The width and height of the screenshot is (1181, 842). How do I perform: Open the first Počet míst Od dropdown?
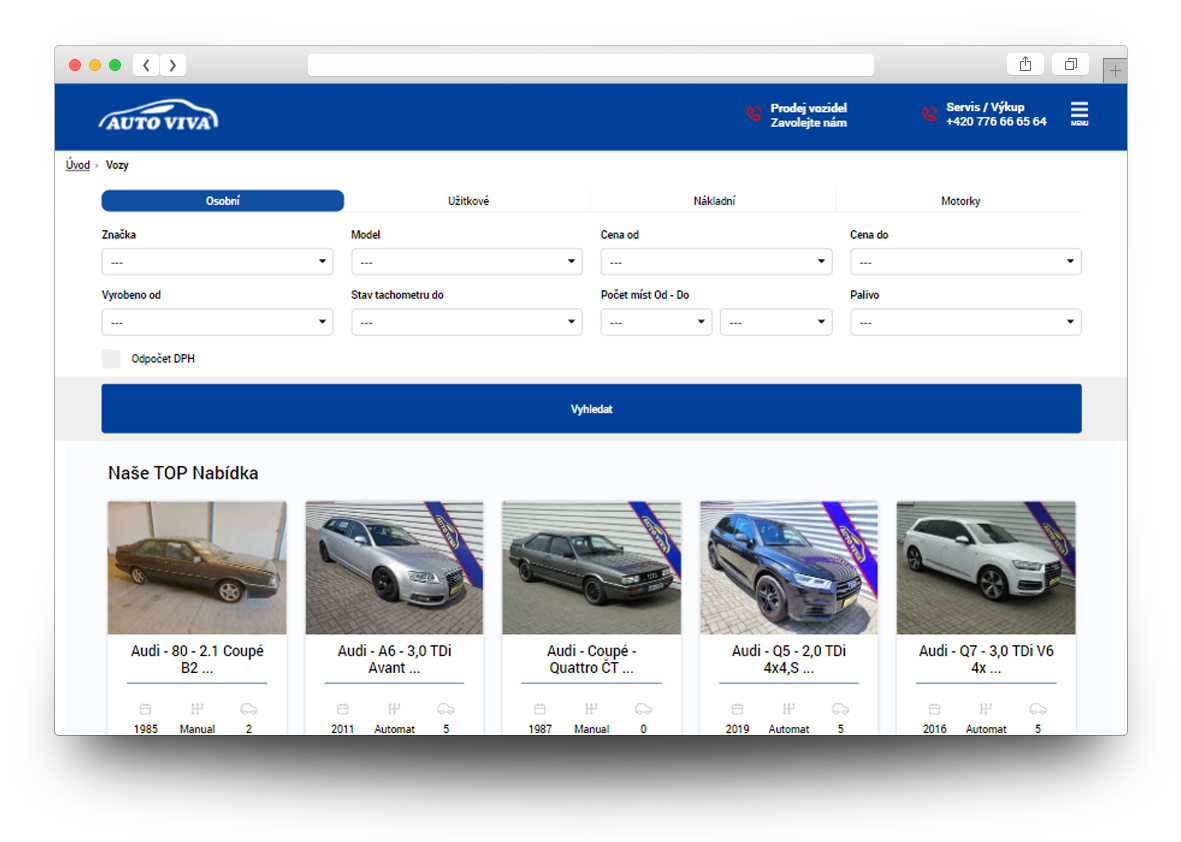[656, 322]
